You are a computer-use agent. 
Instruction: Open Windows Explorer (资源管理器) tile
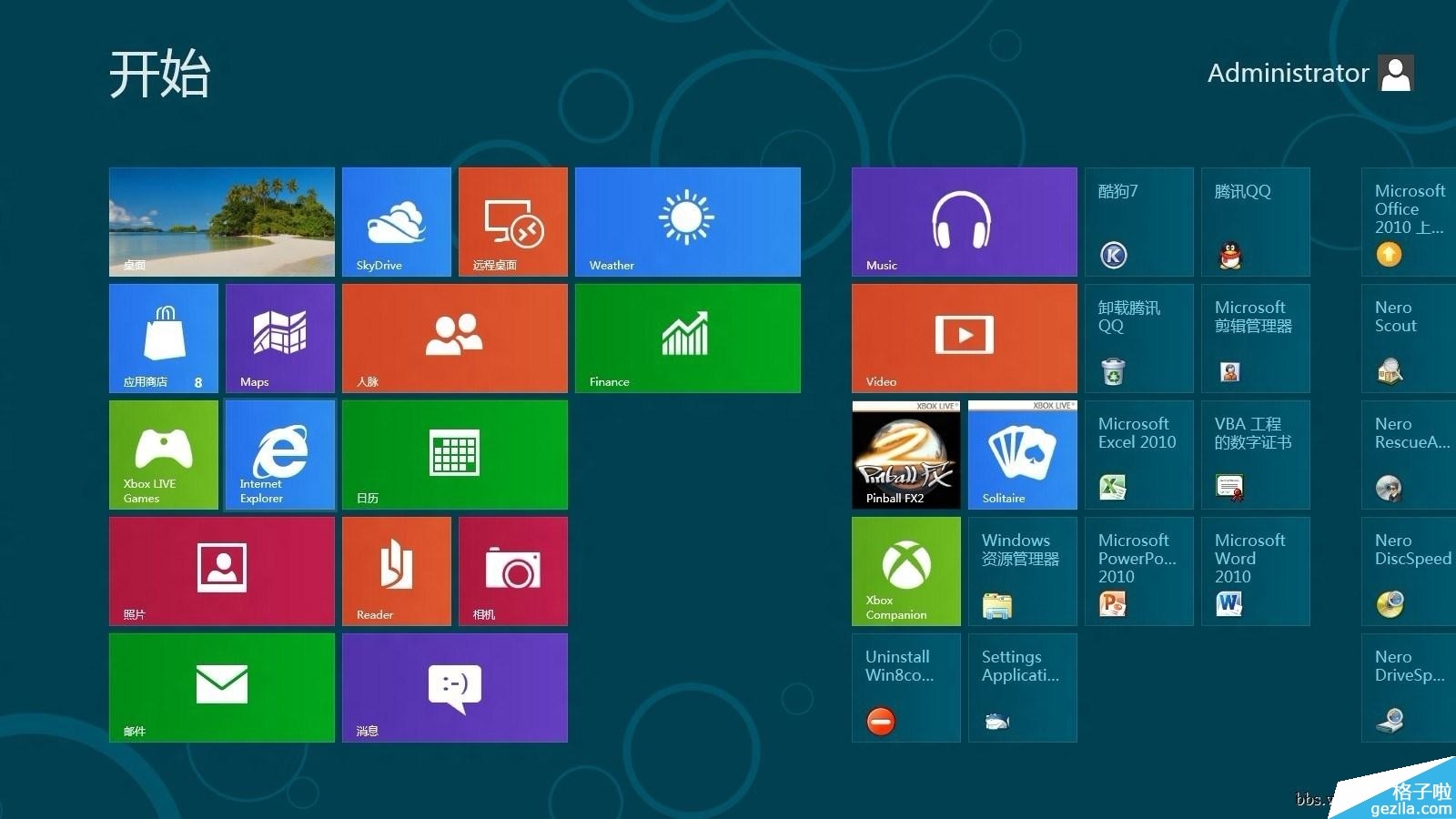pyautogui.click(x=1023, y=571)
